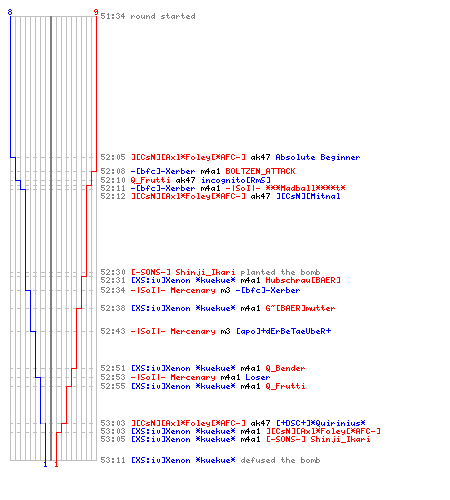The height and width of the screenshot is (500, 450).
Task: Select Mercenary m3 kill at 52:34
Action: pos(200,290)
